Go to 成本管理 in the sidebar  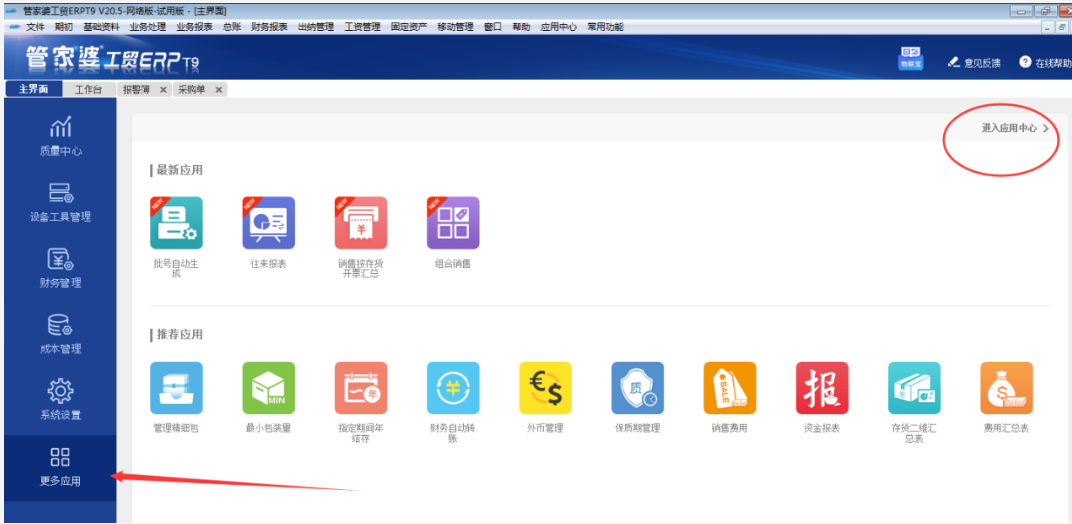point(60,334)
